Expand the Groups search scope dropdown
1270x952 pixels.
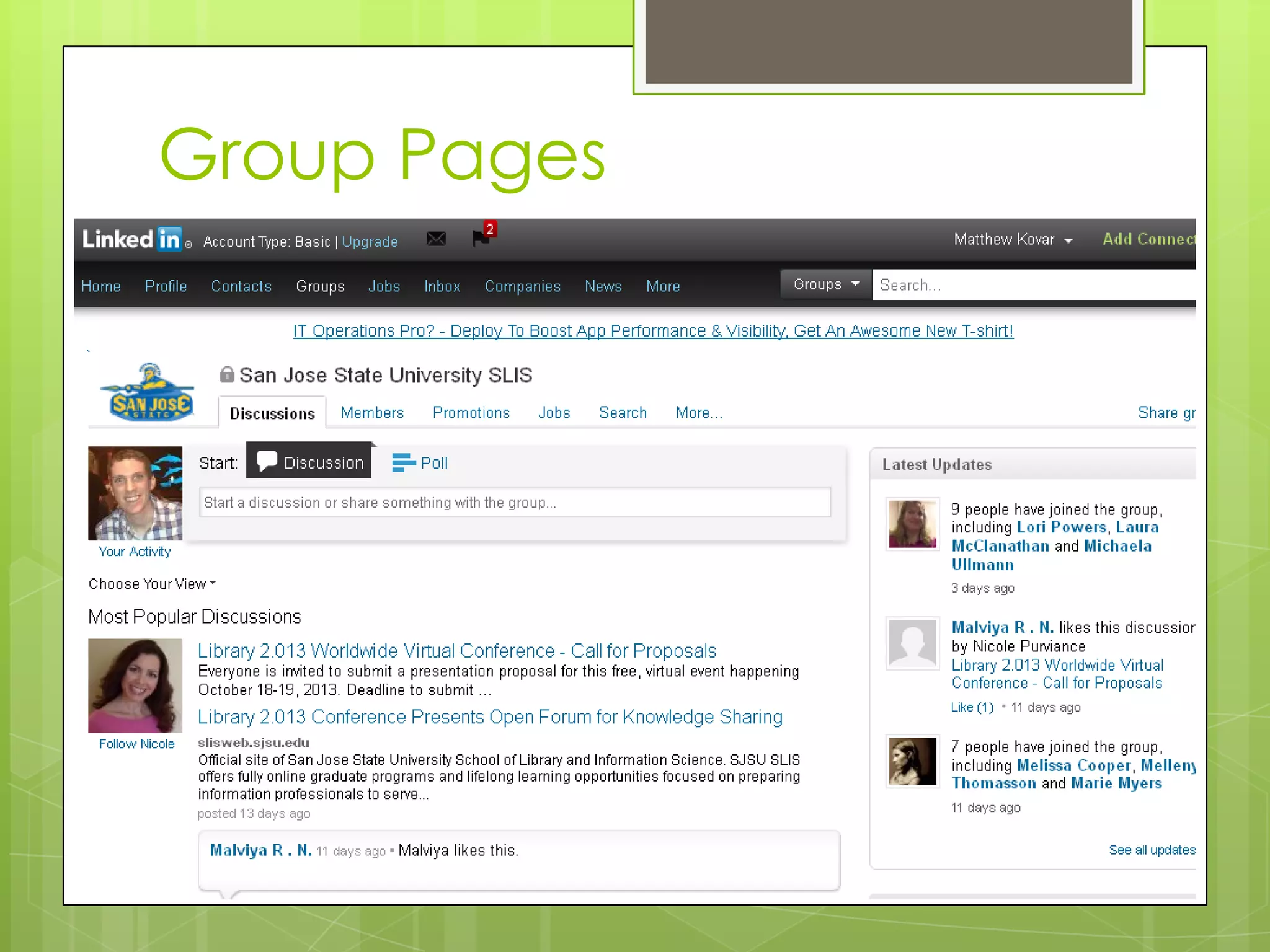[826, 284]
